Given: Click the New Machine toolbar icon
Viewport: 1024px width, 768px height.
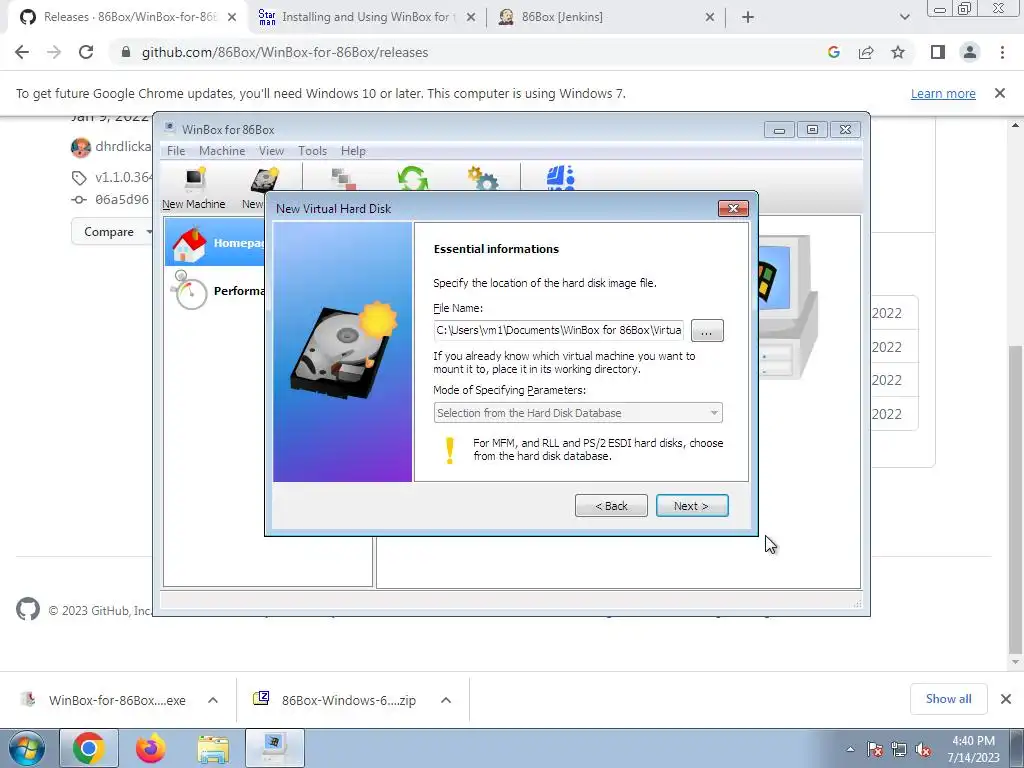Looking at the screenshot, I should (194, 187).
